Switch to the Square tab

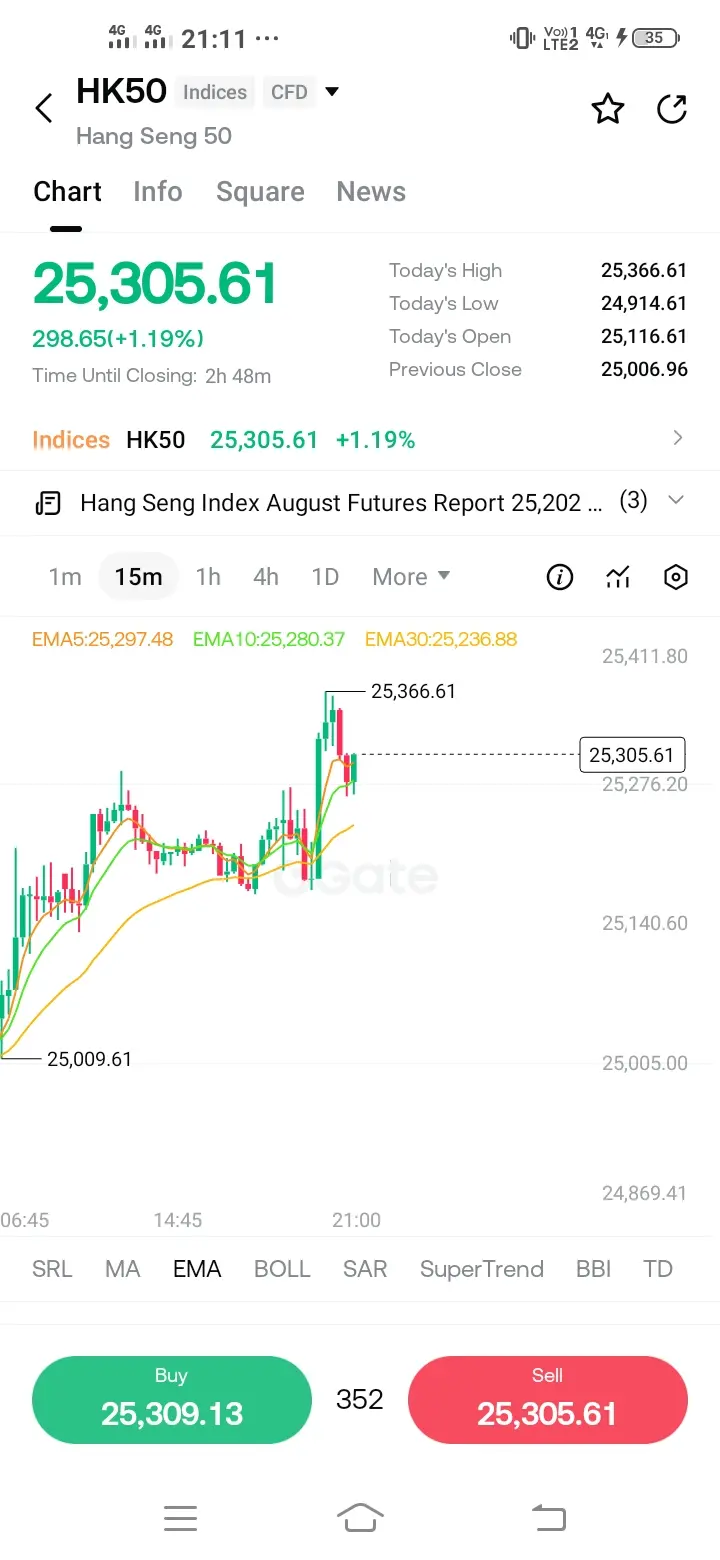click(260, 192)
